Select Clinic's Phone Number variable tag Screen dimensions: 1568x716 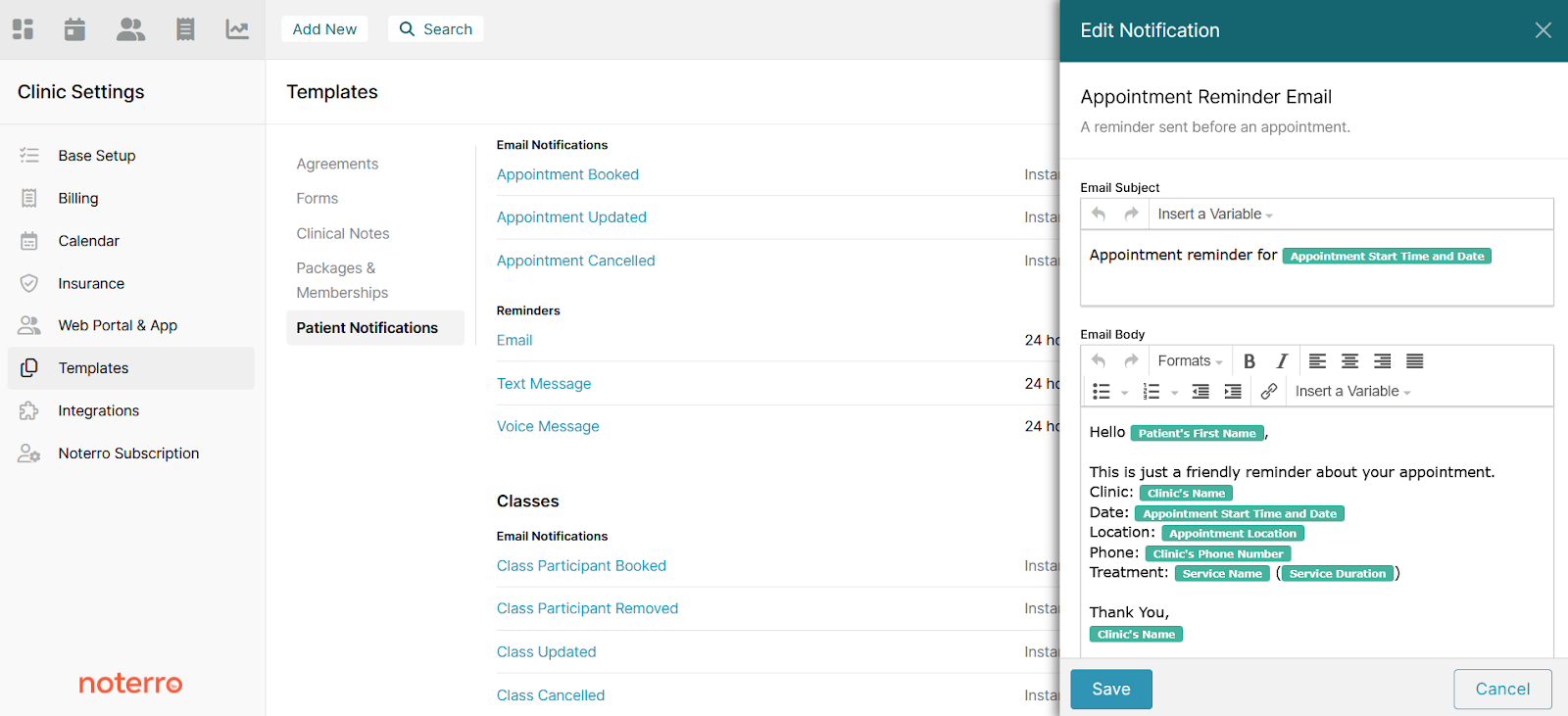pyautogui.click(x=1218, y=553)
